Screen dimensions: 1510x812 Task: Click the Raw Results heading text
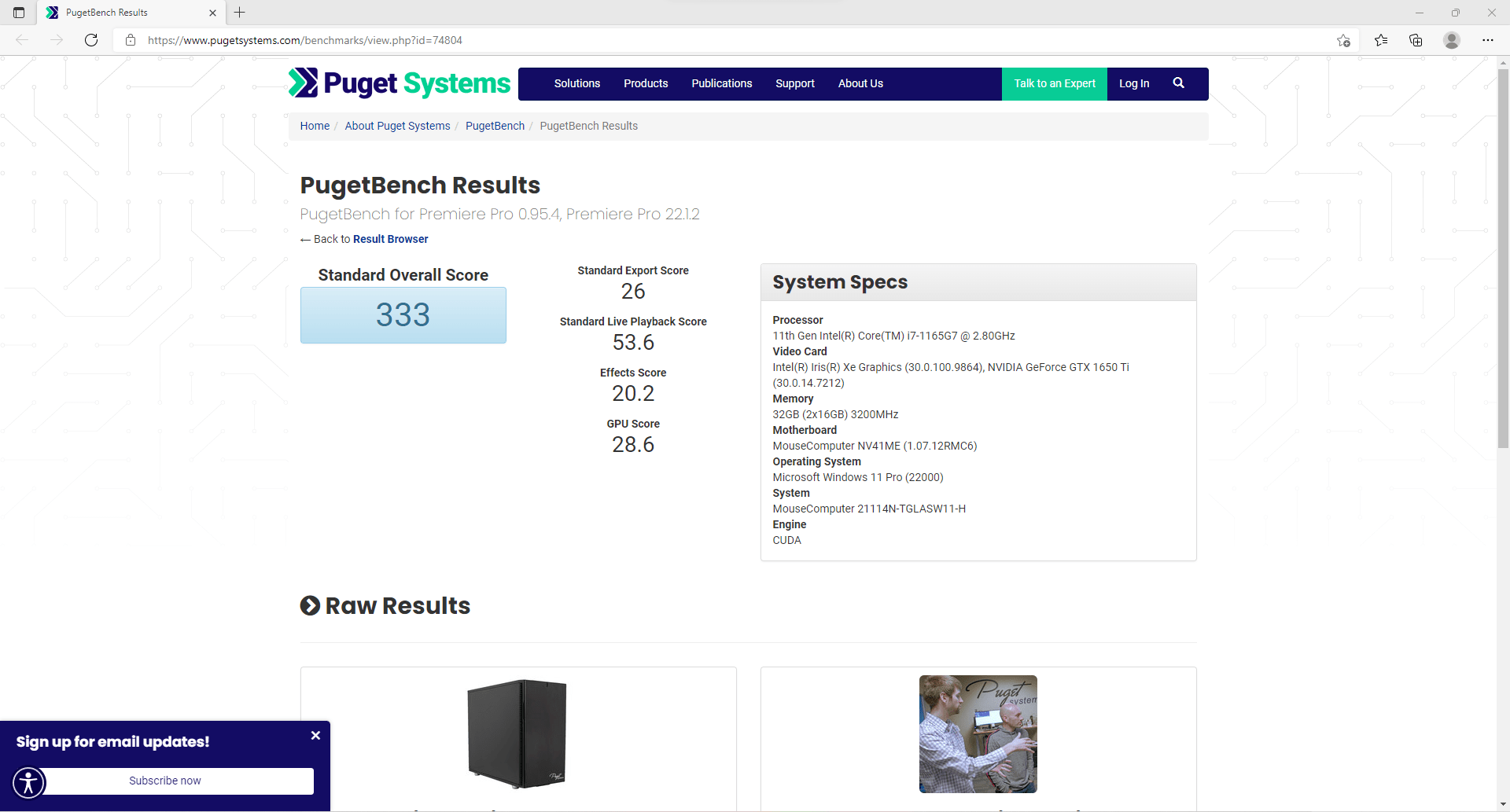click(398, 606)
